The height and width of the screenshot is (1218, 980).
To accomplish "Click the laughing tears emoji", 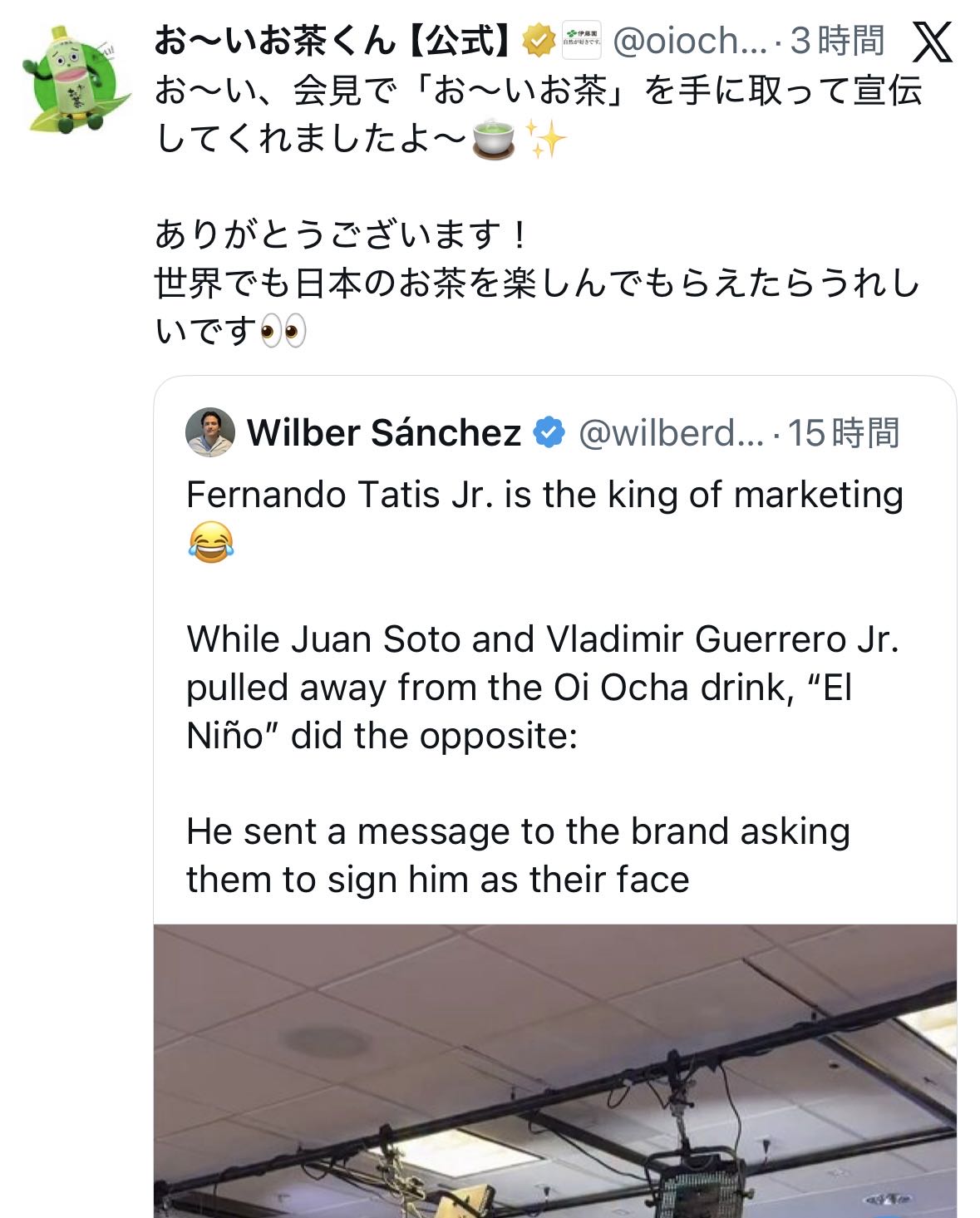I will [210, 542].
